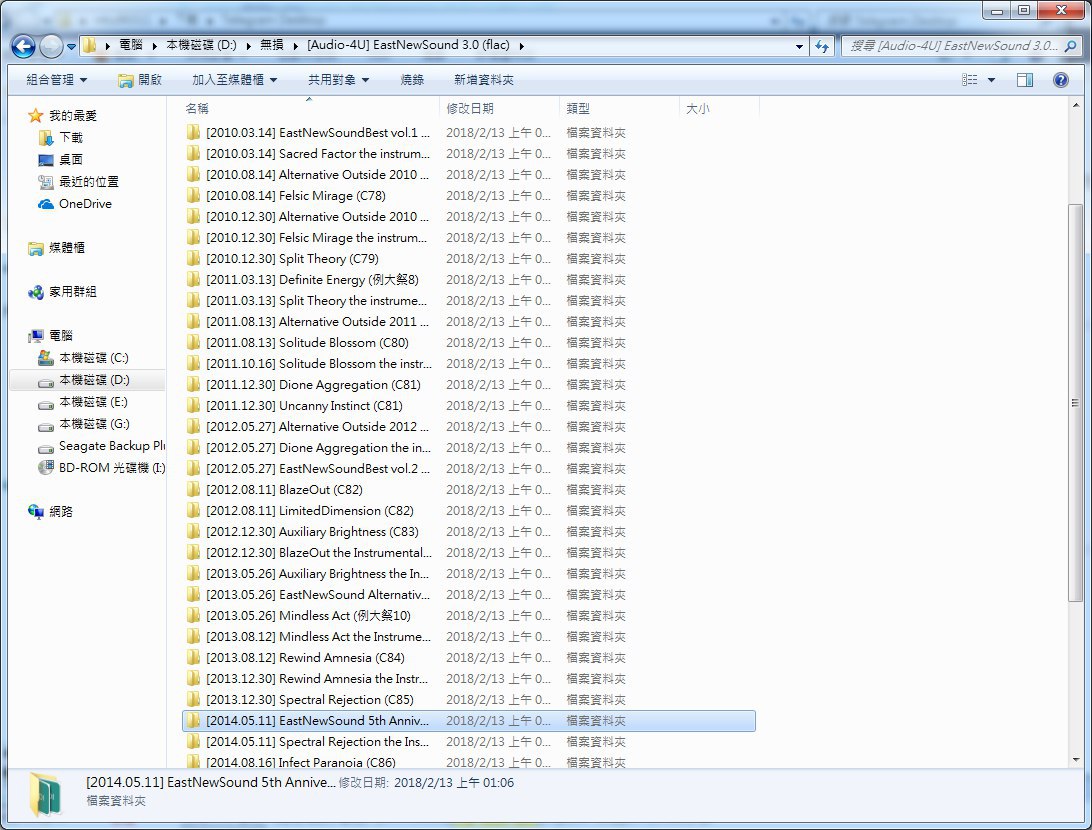Open OneDrive in the navigation pane
Viewport: 1092px width, 830px height.
pos(84,204)
